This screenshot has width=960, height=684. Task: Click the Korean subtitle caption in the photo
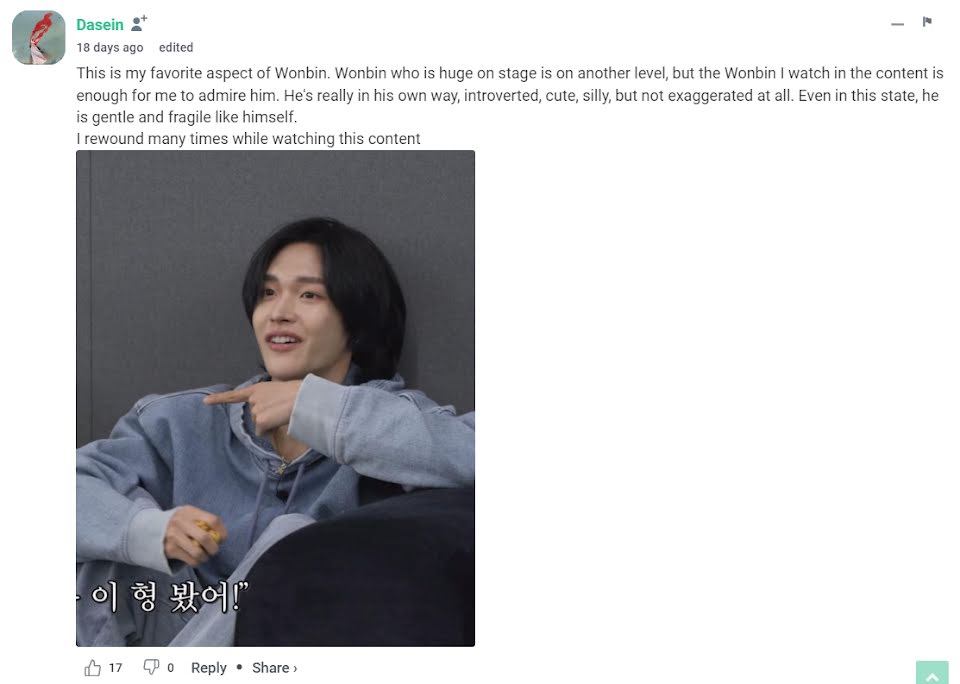click(164, 596)
